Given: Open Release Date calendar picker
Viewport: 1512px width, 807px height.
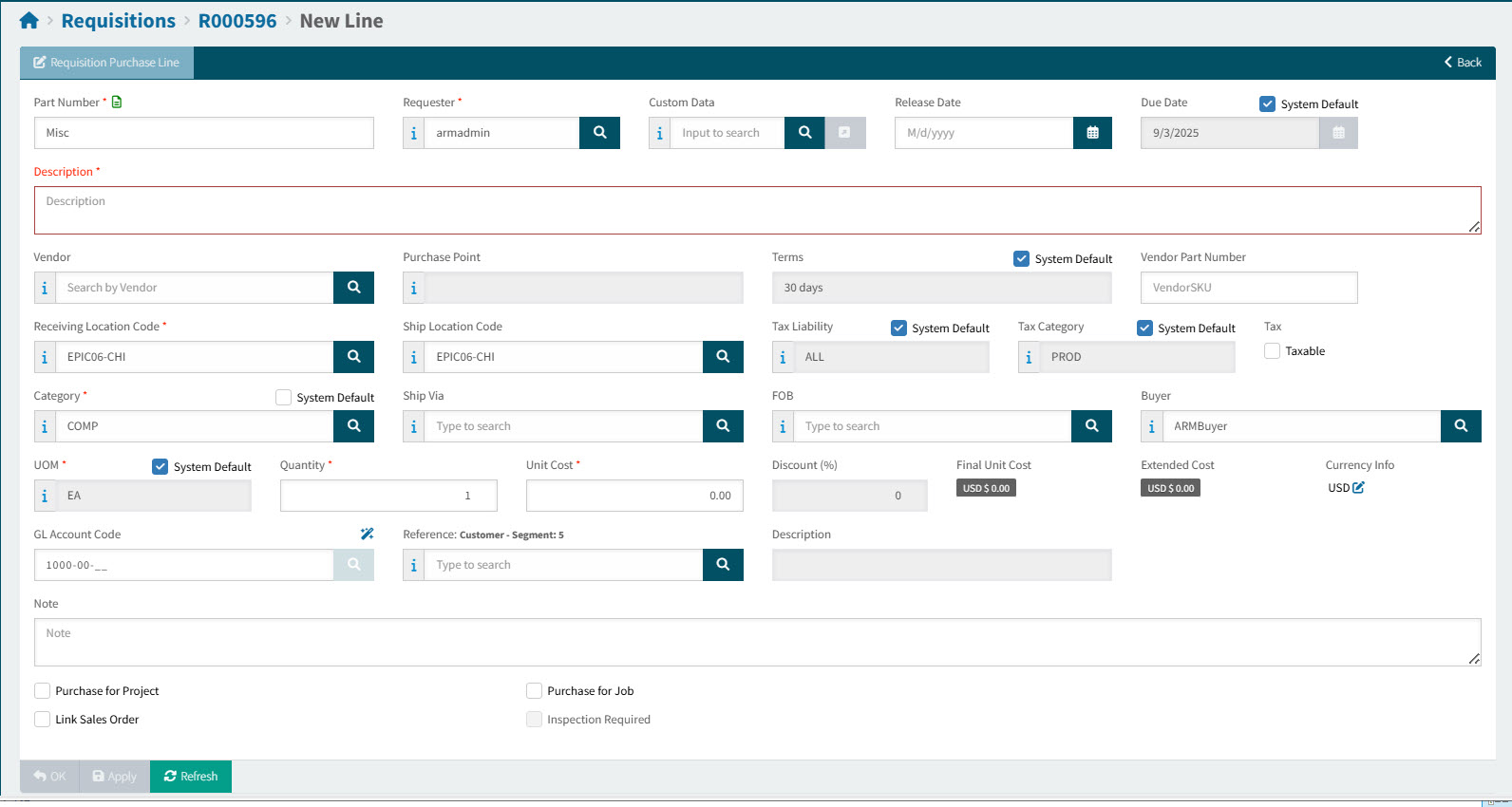Looking at the screenshot, I should click(x=1092, y=133).
